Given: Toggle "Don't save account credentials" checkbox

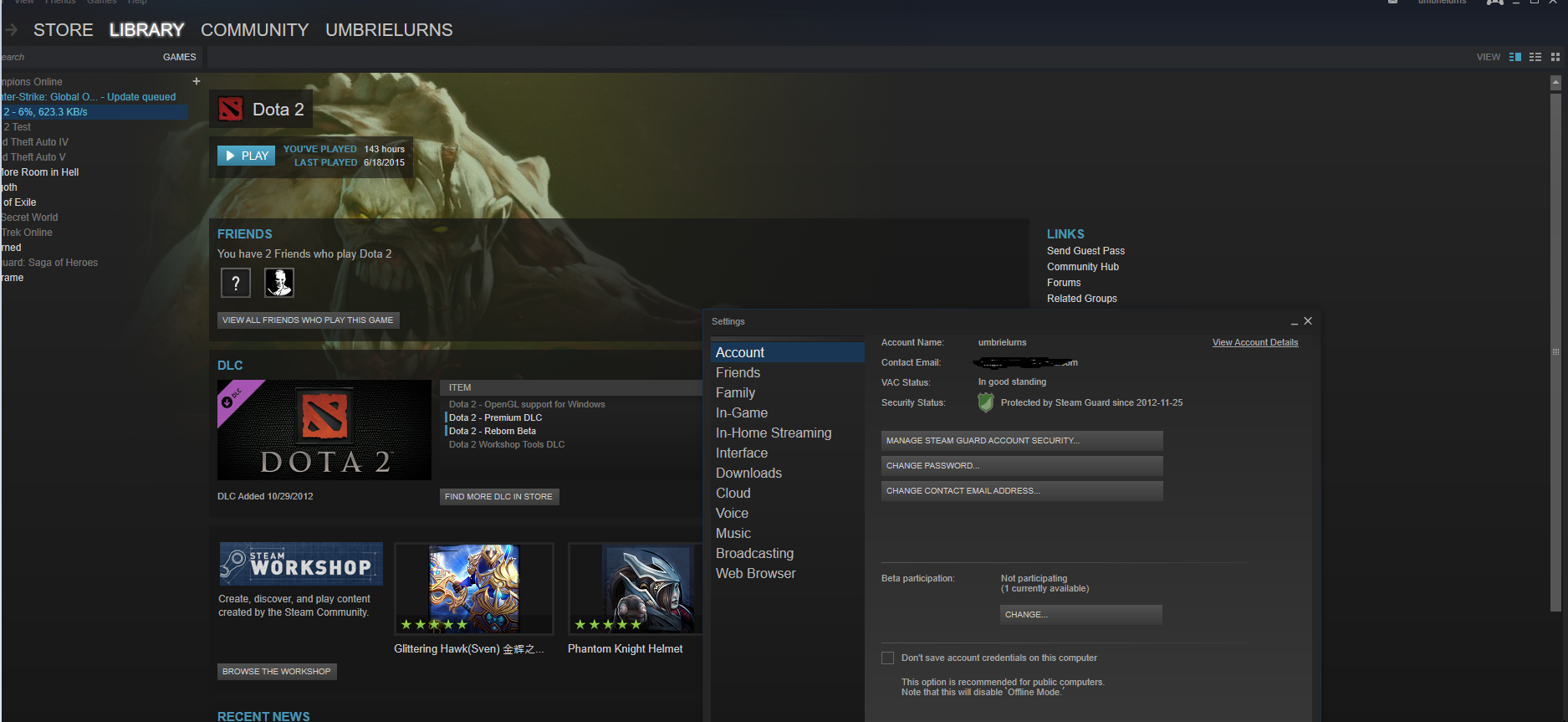Looking at the screenshot, I should click(x=888, y=658).
